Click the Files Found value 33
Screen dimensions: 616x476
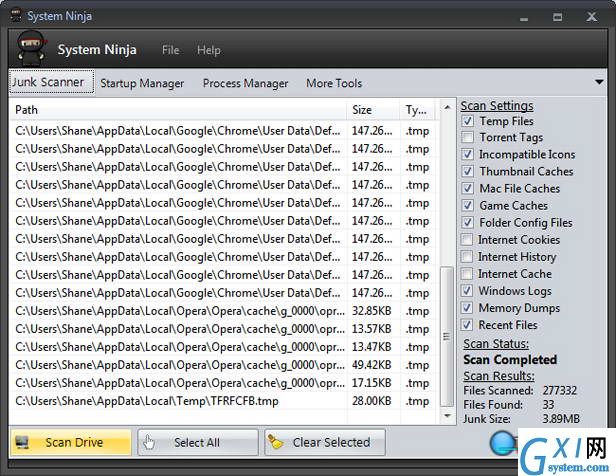548,405
